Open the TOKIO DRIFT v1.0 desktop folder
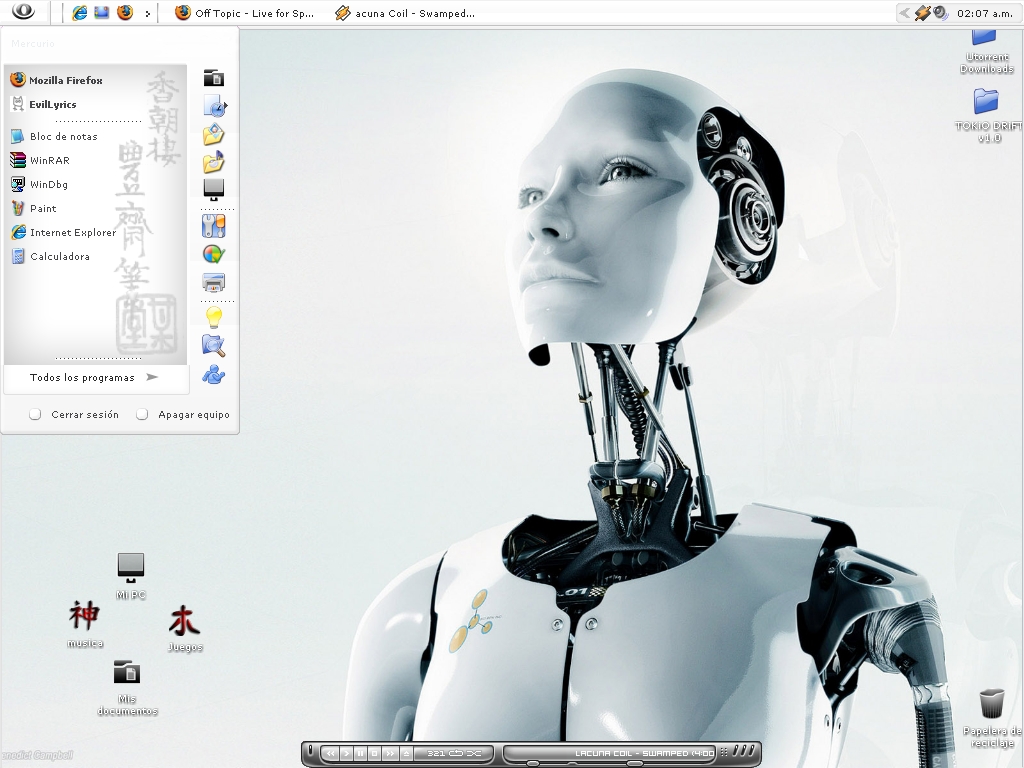 [987, 115]
